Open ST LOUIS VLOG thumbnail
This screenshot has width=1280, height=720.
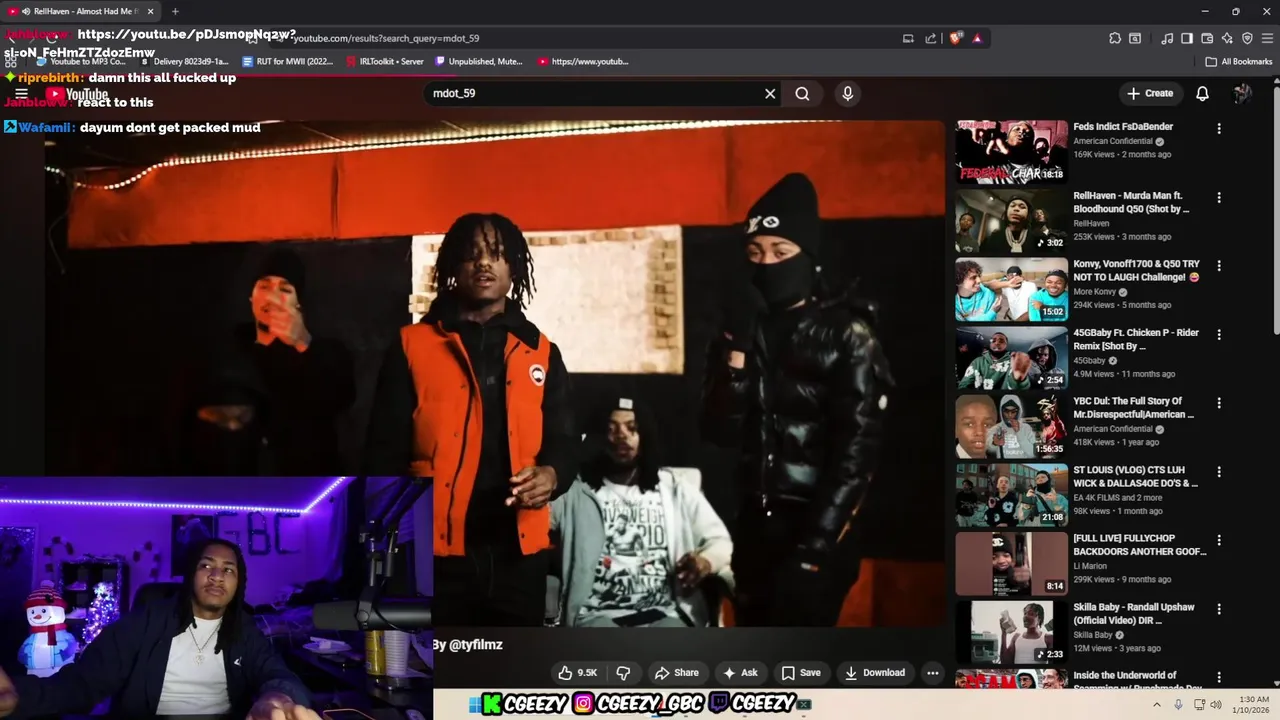click(1011, 495)
